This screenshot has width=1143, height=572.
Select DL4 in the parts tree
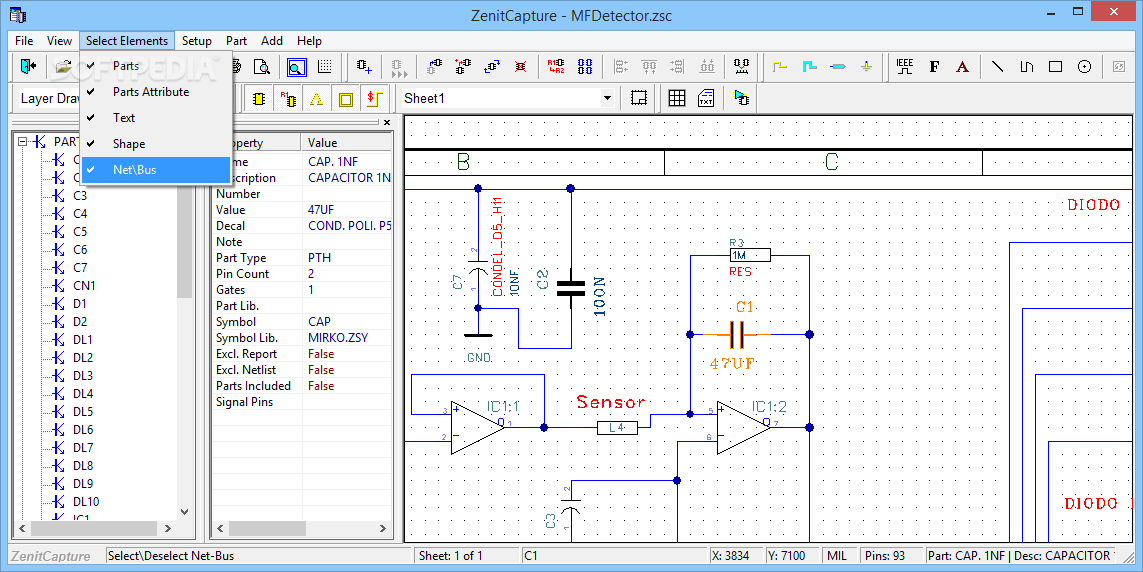coord(83,393)
